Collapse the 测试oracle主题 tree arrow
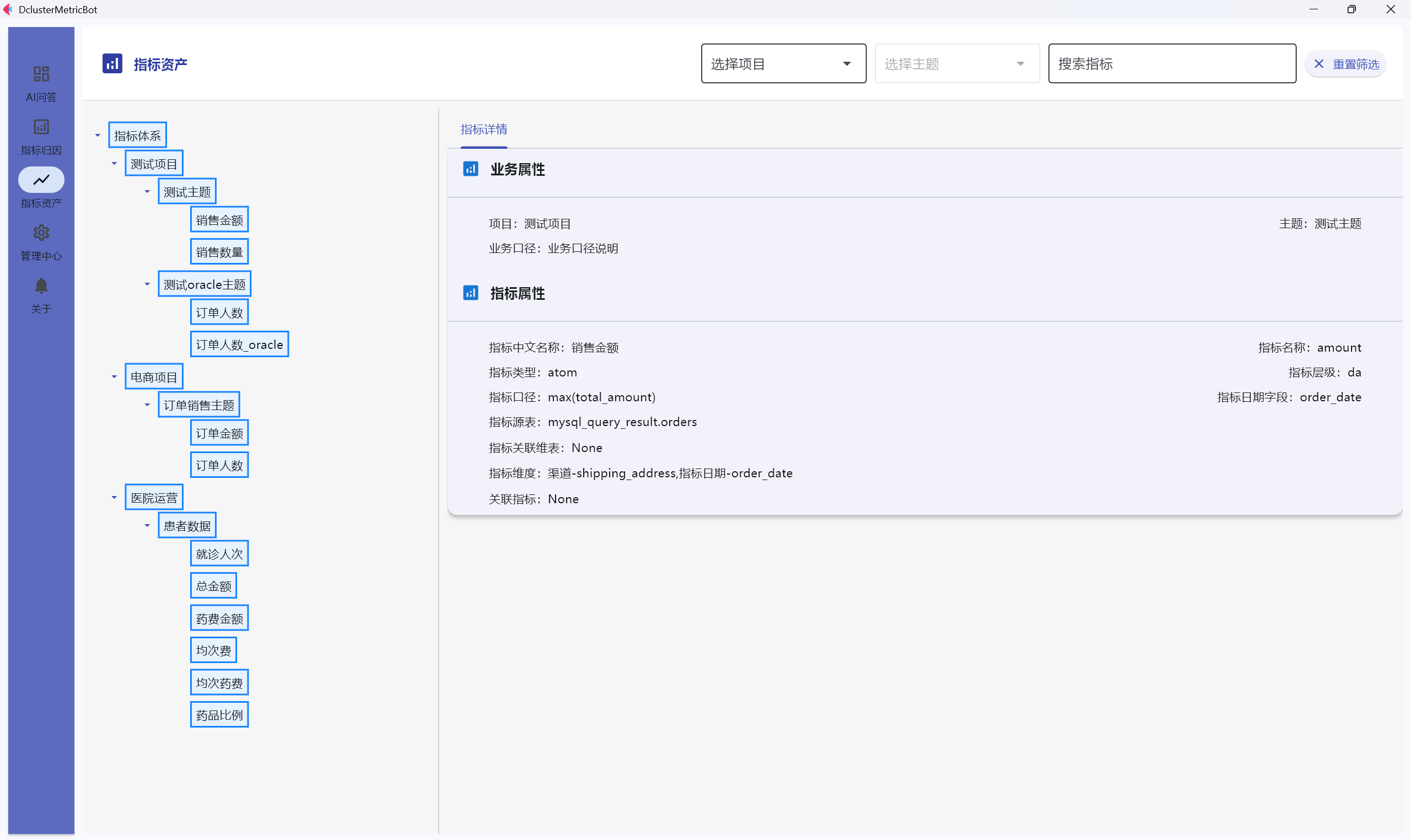 click(x=147, y=284)
